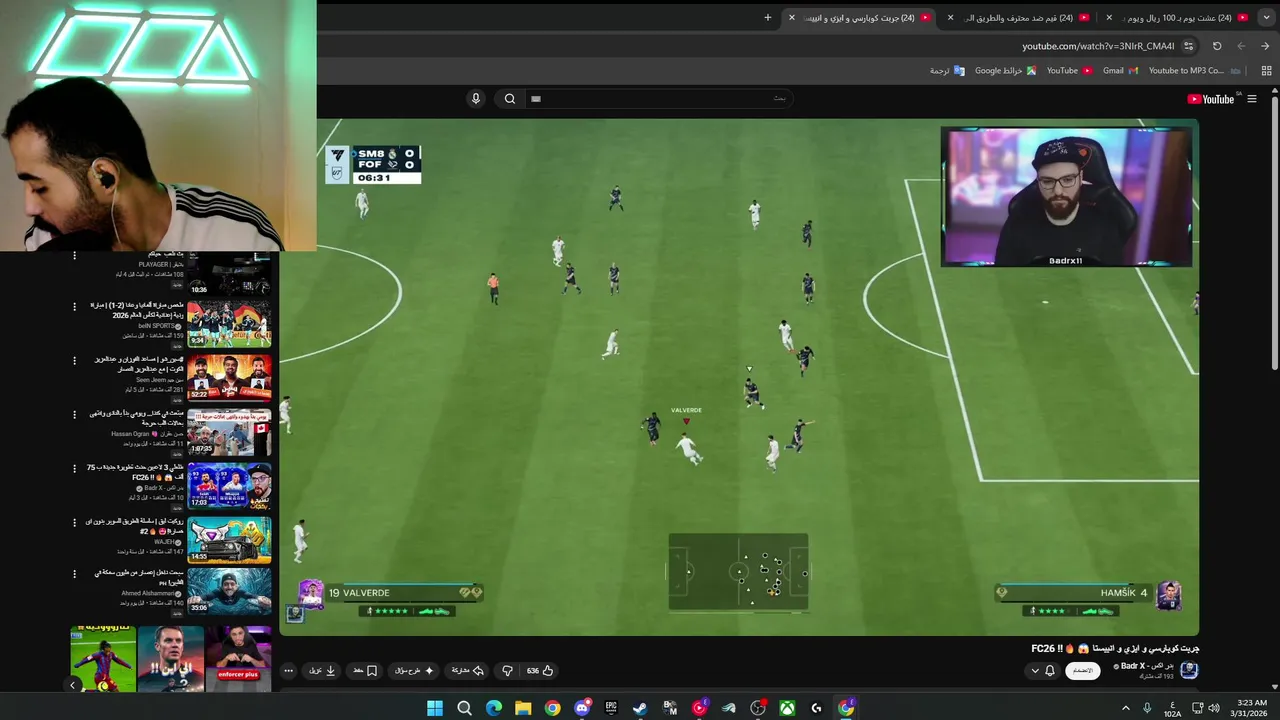Open Epic Games Launcher from taskbar
Viewport: 1280px width, 720px height.
[611, 708]
